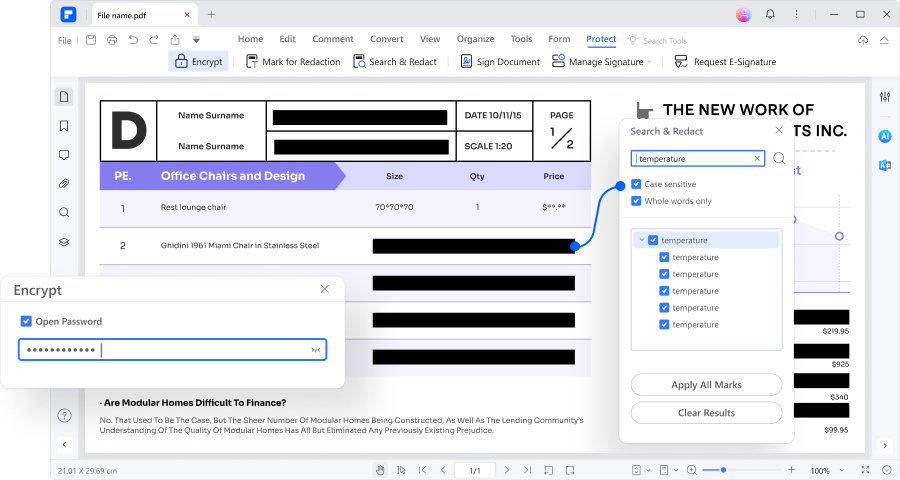The image size is (900, 480).
Task: Click Request E-Signature
Action: point(726,61)
